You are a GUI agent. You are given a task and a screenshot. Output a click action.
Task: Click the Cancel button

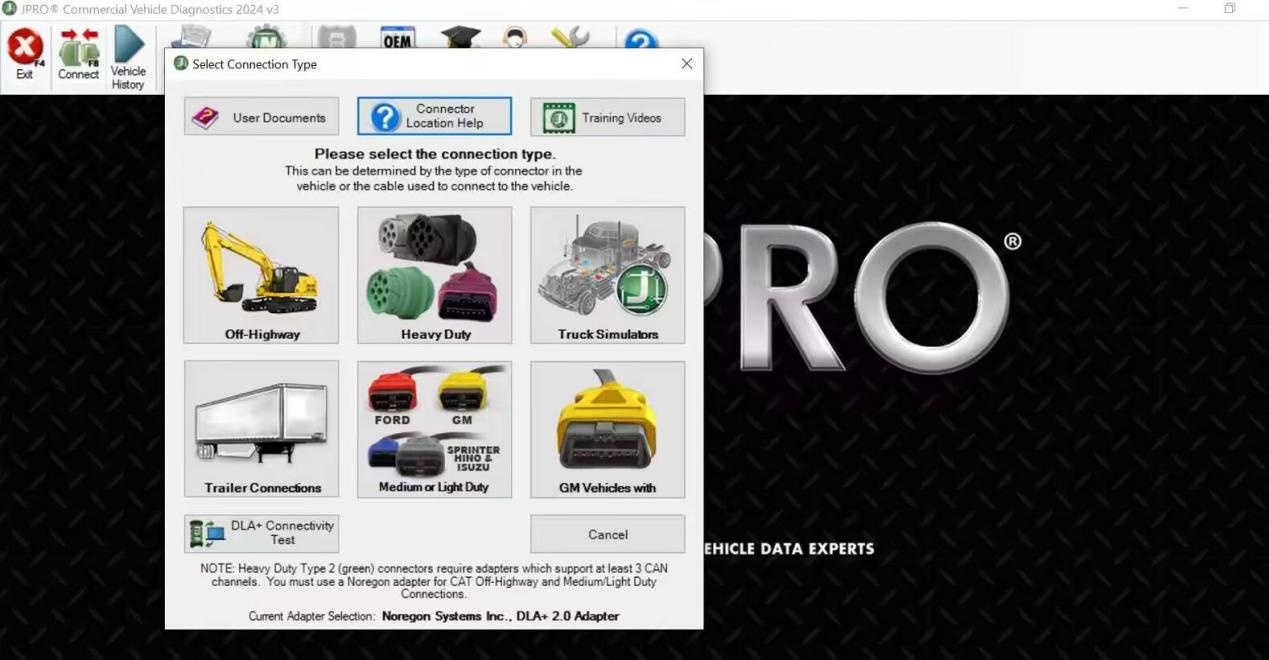[607, 534]
